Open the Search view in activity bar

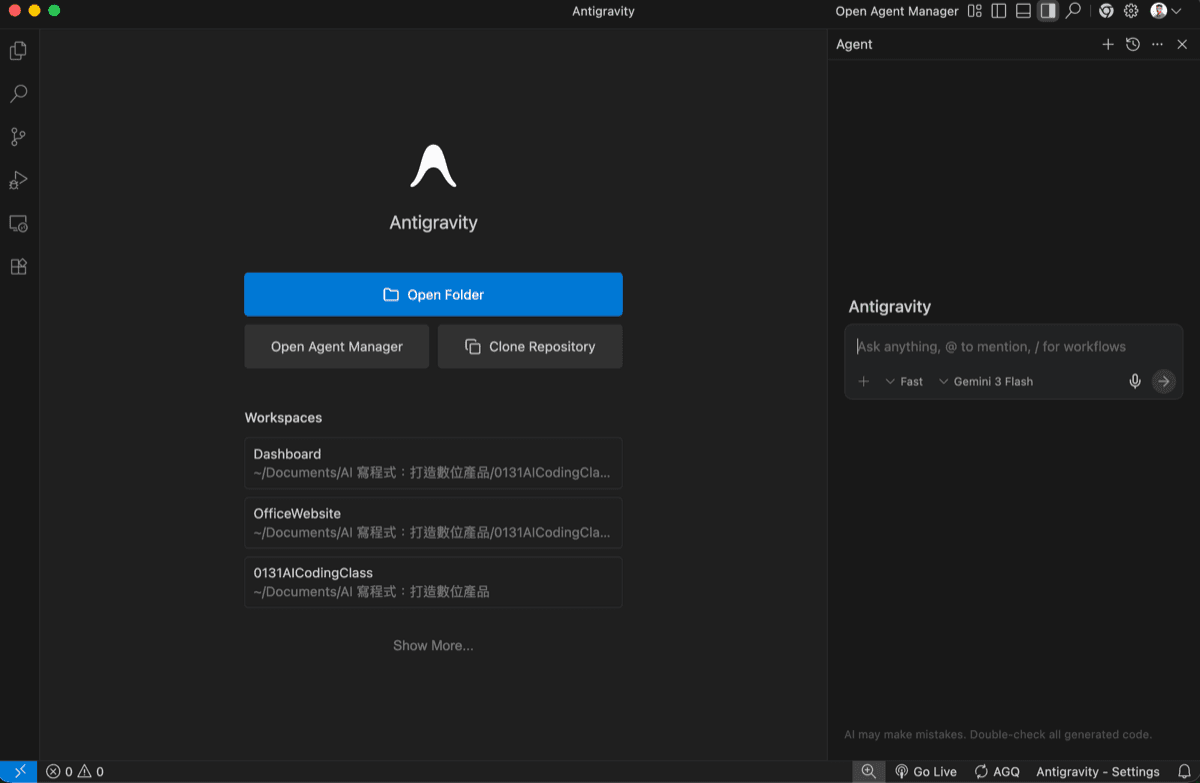pos(18,94)
